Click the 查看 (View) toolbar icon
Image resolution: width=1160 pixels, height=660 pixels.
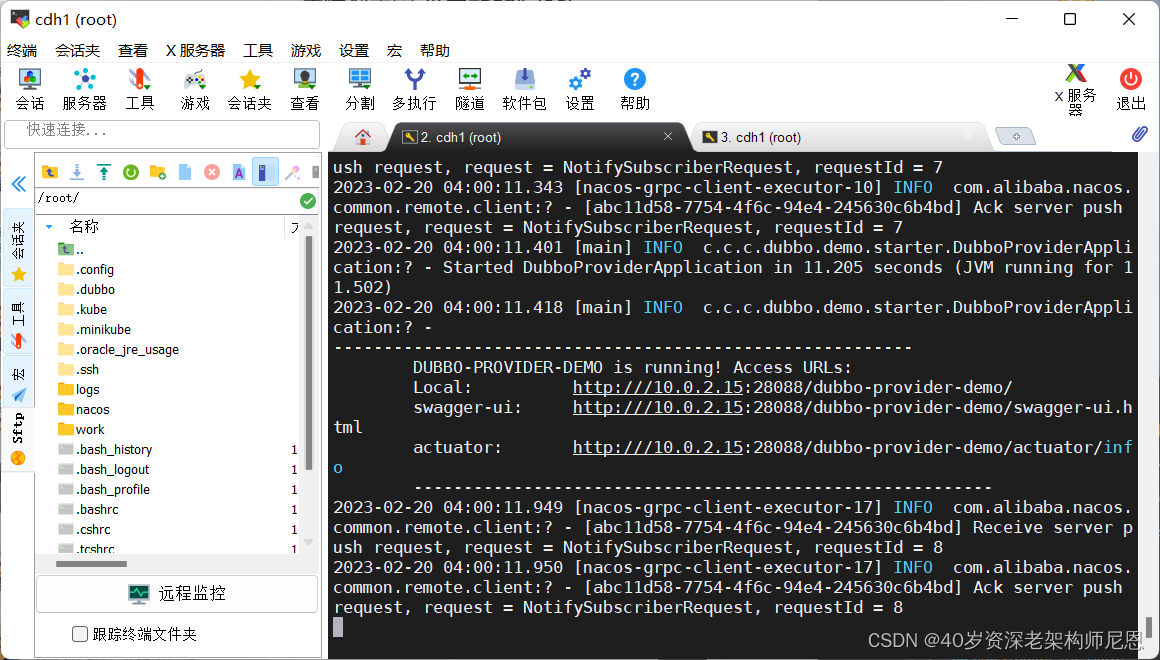(304, 89)
